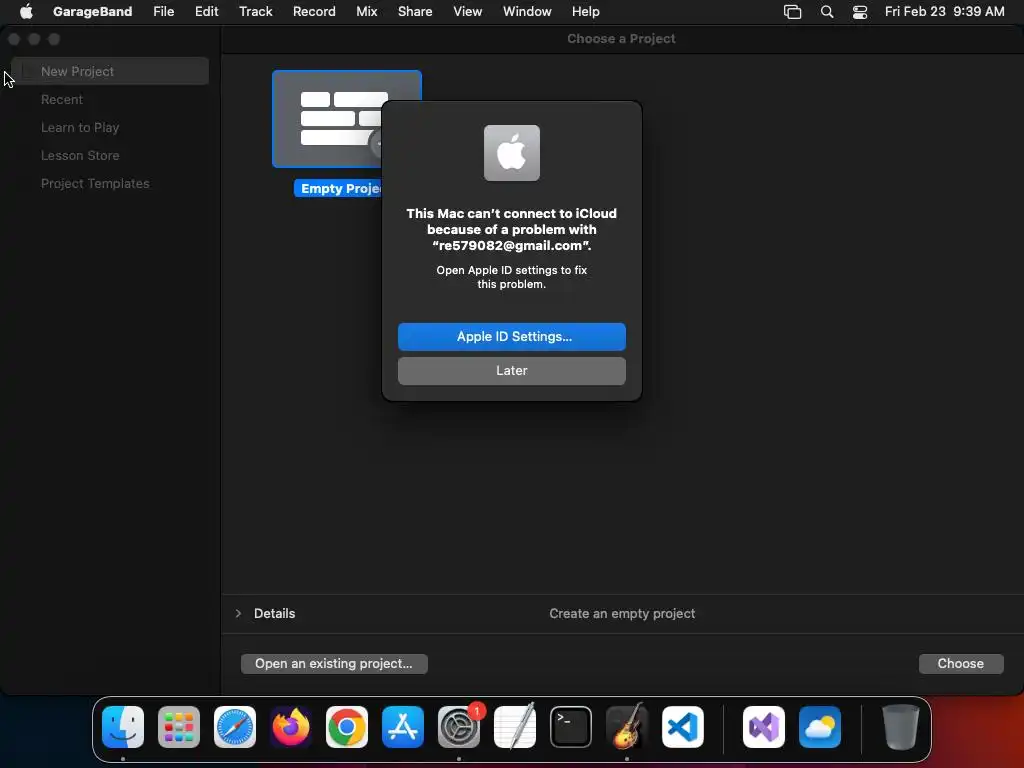Open the Trash in the Dock
1024x768 pixels.
pyautogui.click(x=901, y=726)
